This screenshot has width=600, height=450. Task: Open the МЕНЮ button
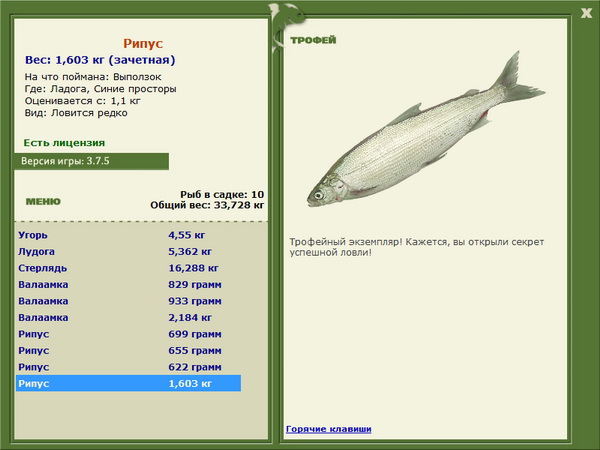(x=43, y=202)
